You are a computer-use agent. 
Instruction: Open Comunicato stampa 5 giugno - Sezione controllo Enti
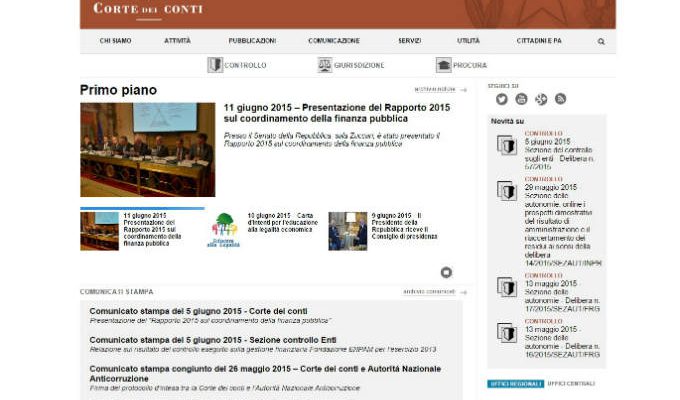tap(213, 340)
